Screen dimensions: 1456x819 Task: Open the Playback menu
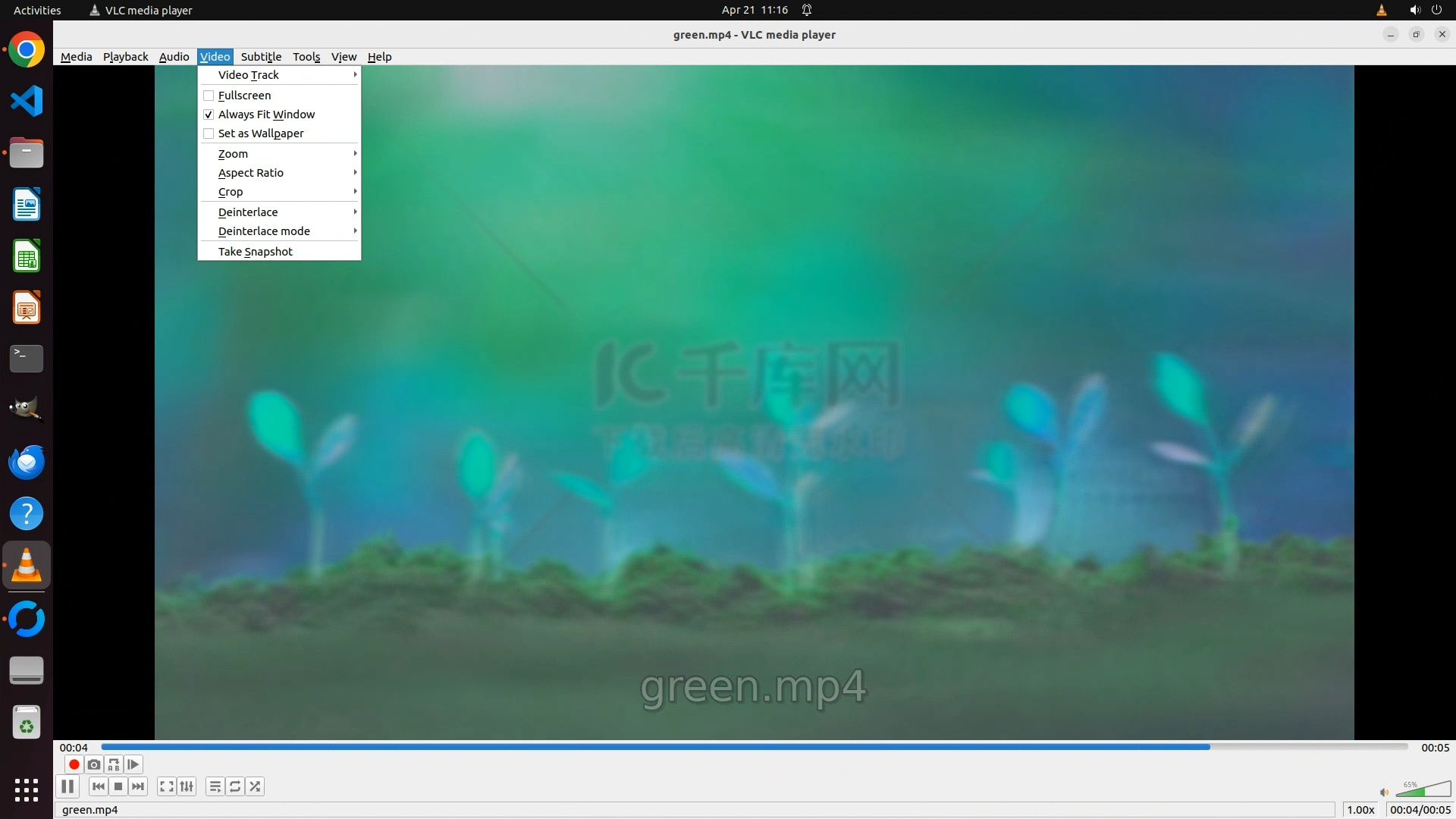click(x=125, y=57)
